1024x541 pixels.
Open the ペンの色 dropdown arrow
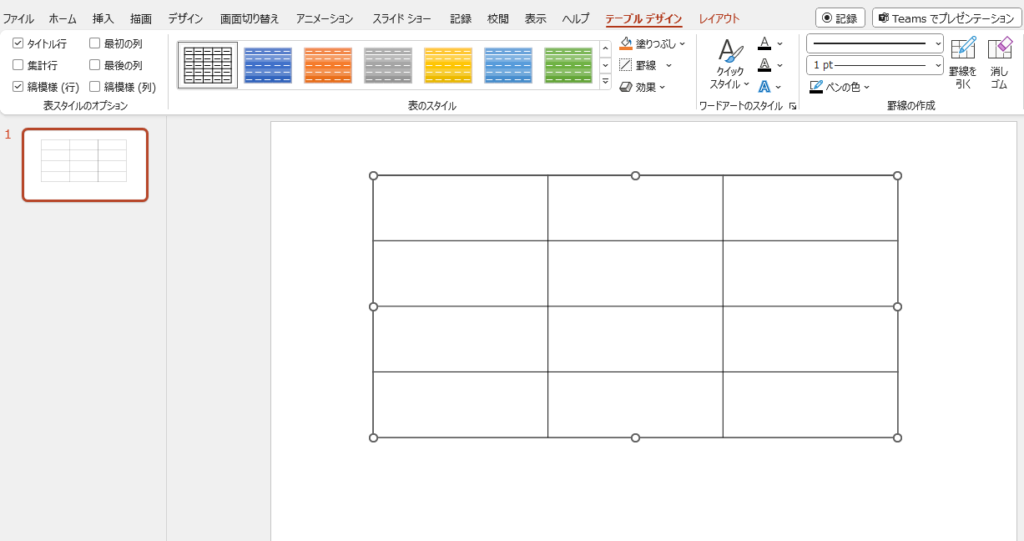coord(867,87)
